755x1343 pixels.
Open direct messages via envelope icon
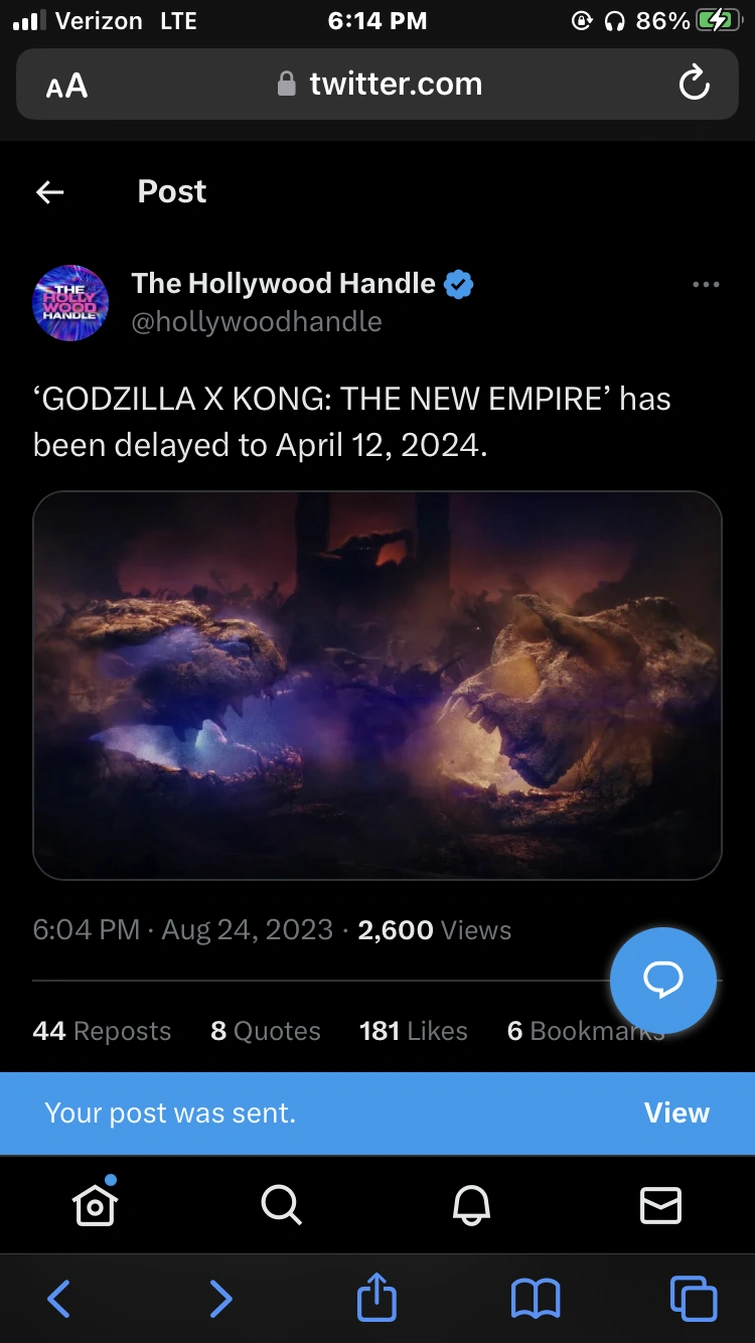click(660, 1205)
